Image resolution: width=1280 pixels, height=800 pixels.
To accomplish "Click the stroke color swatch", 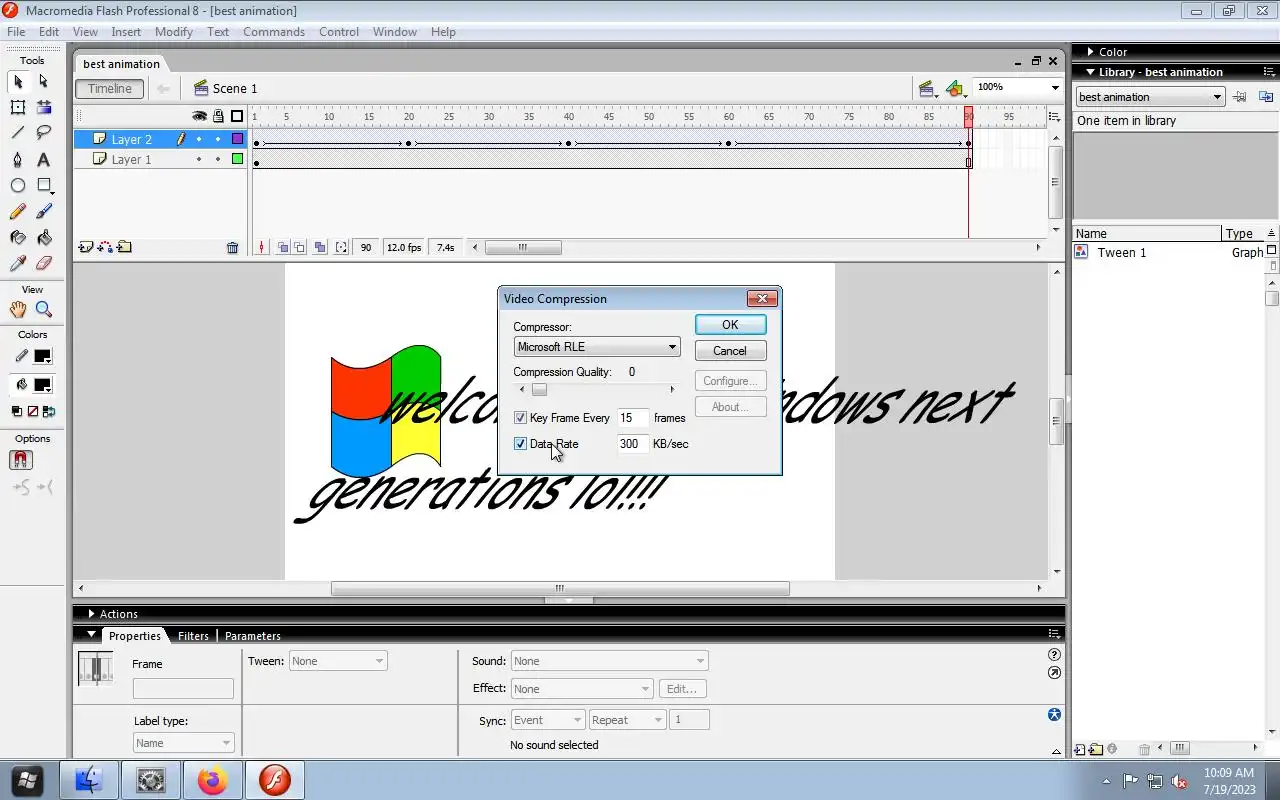I will (43, 356).
